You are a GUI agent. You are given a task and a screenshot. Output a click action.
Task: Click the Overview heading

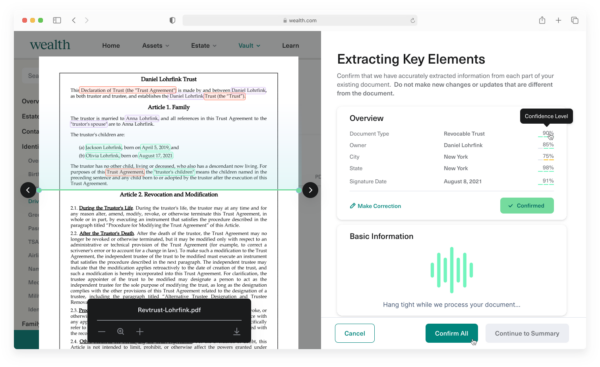[x=366, y=118]
